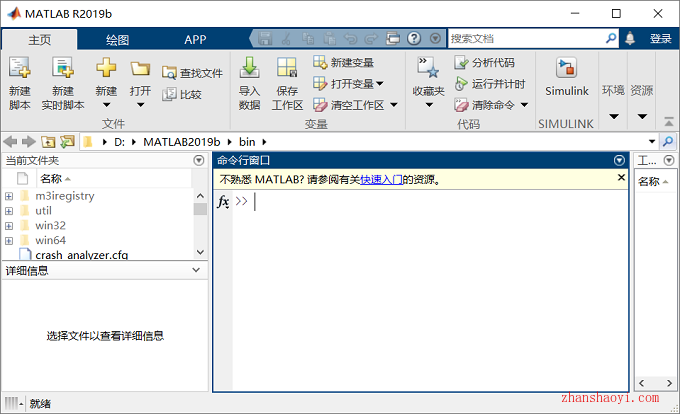
Task: Go up one folder level icon
Action: (48, 142)
